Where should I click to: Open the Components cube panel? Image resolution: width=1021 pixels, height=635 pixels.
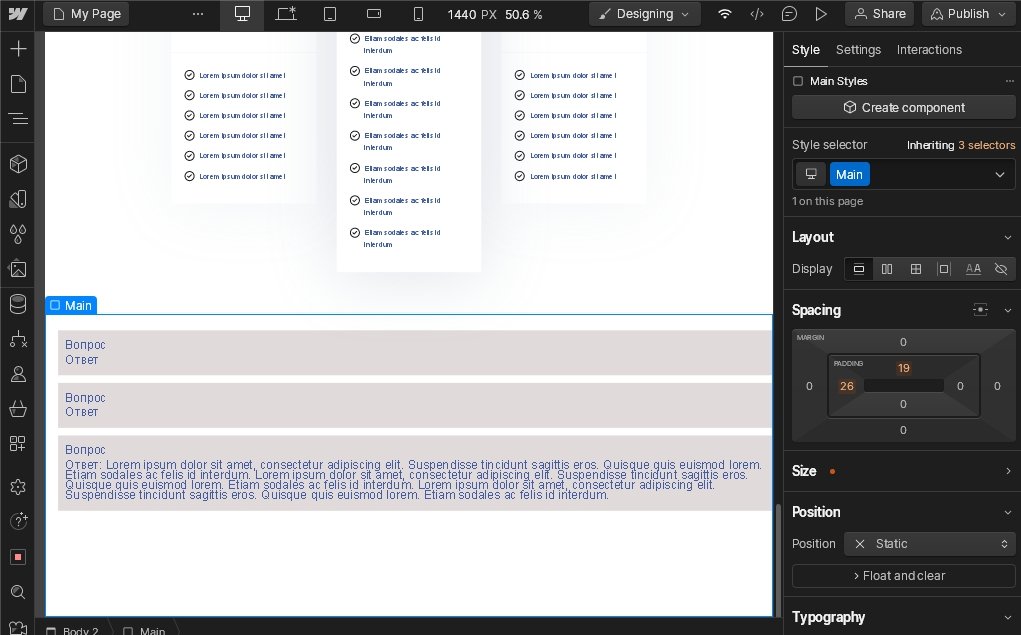tap(18, 164)
